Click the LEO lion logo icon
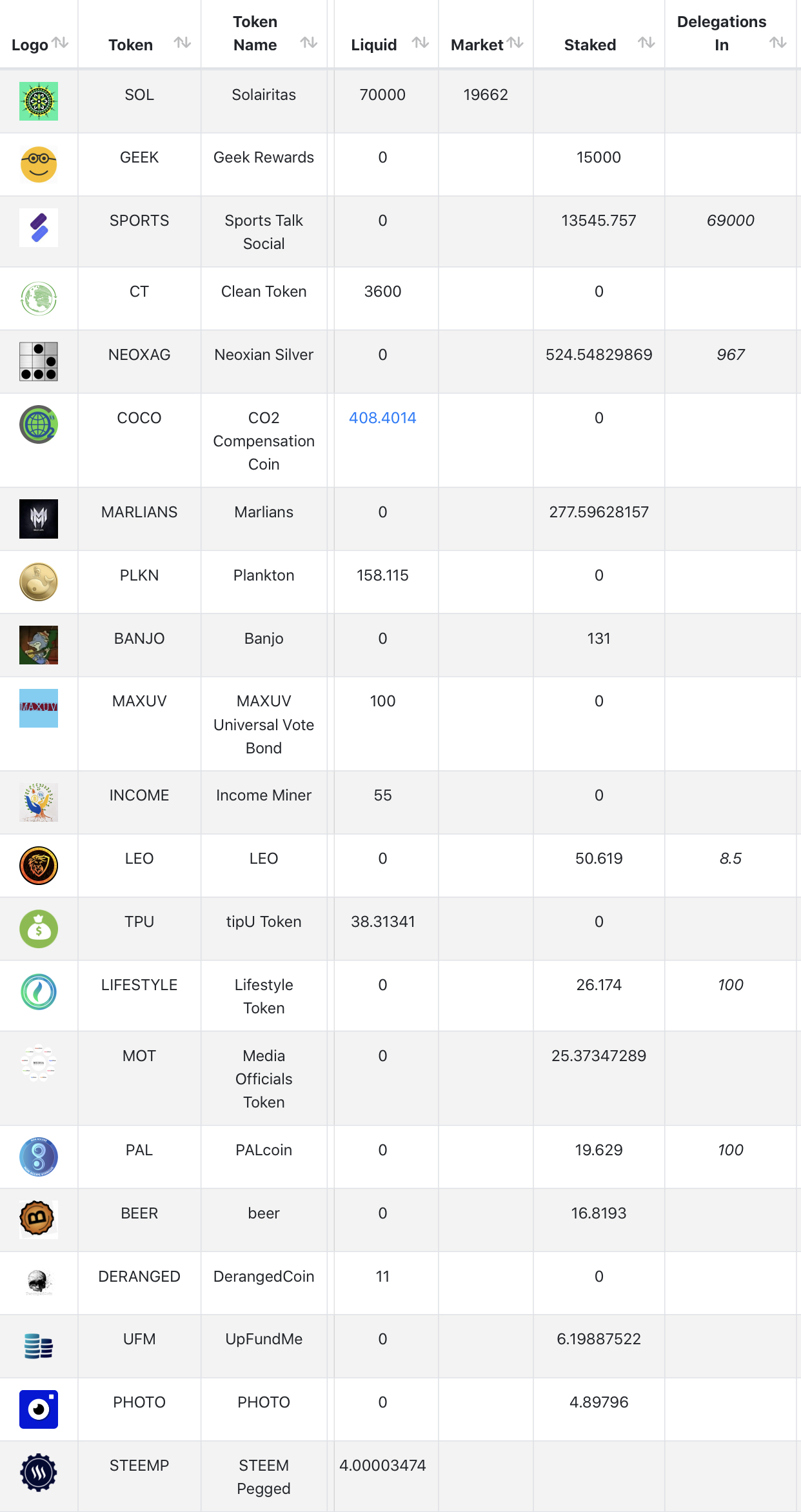Viewport: 801px width, 1512px height. pyautogui.click(x=39, y=866)
